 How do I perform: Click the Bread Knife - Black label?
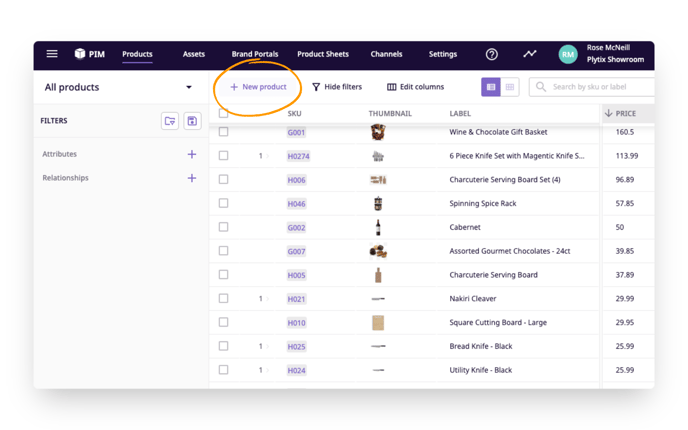(480, 346)
